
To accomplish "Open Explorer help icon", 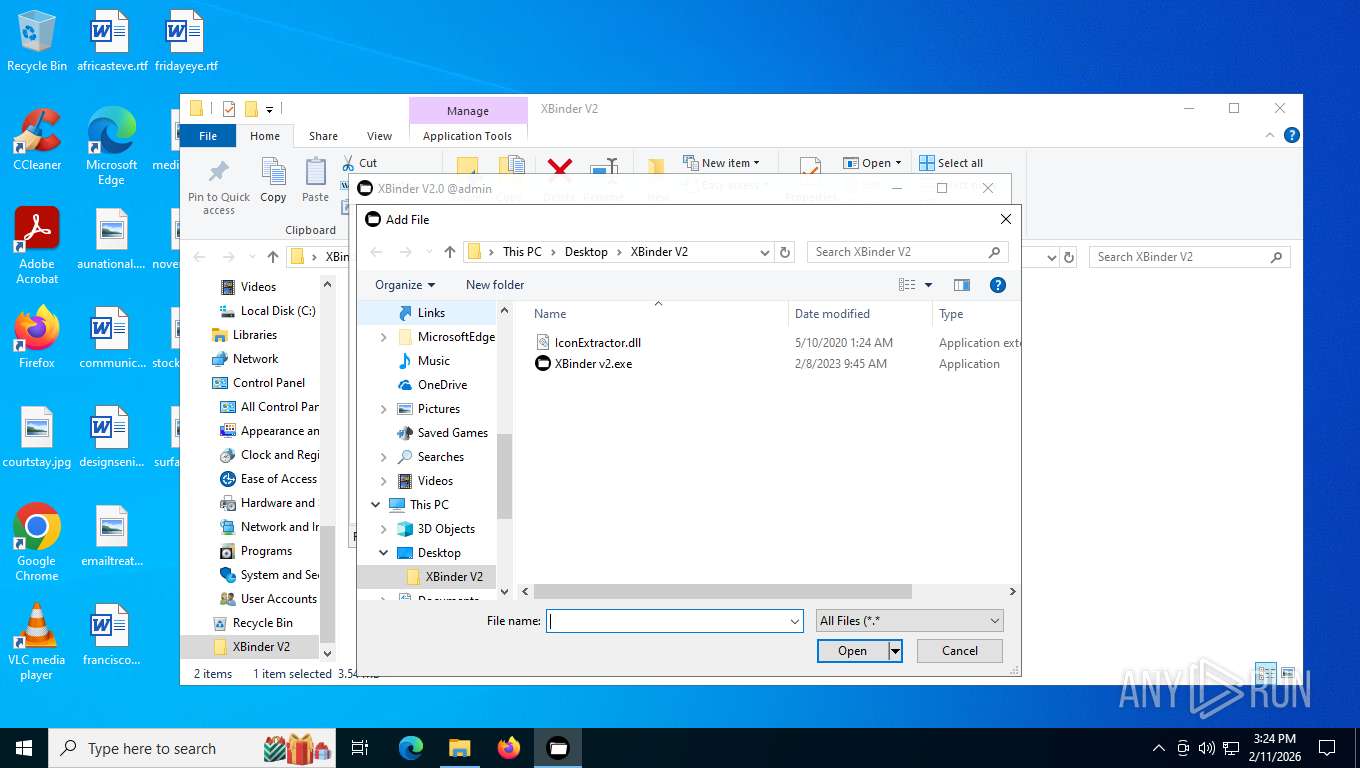I will (1291, 135).
